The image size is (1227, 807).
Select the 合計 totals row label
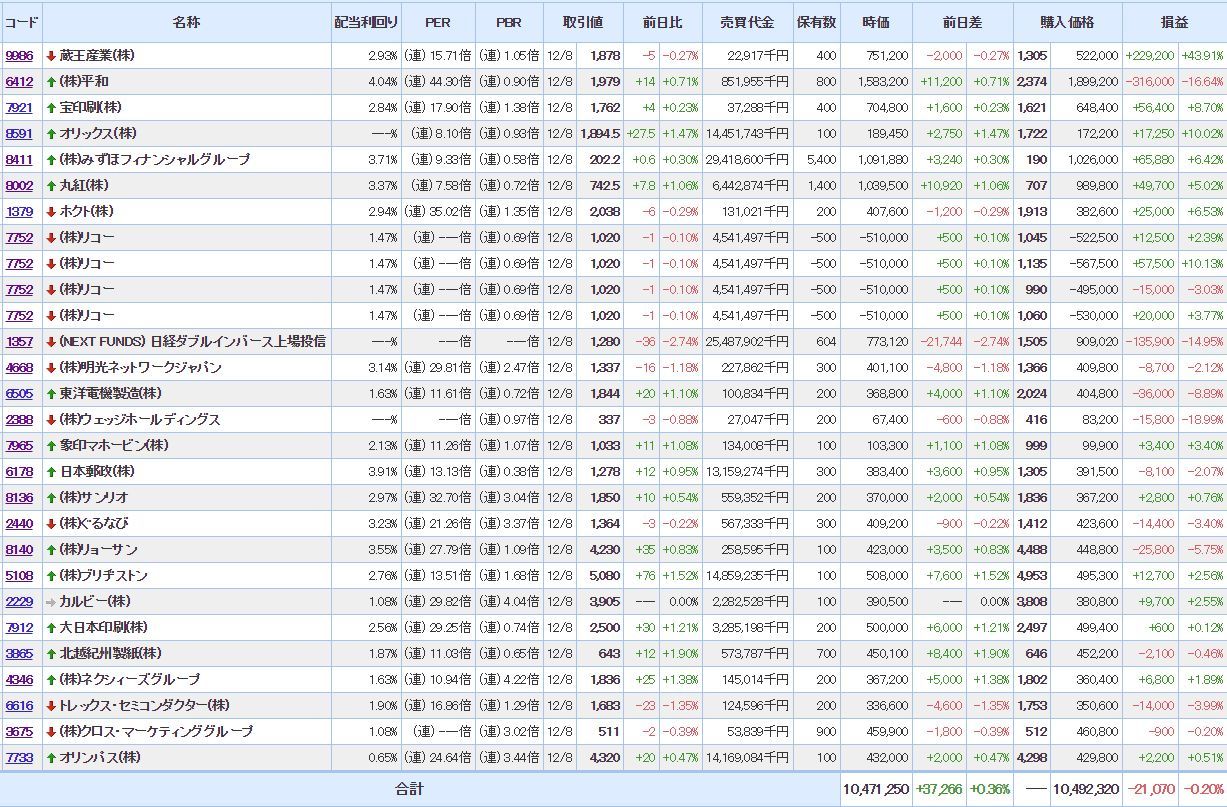tap(409, 789)
